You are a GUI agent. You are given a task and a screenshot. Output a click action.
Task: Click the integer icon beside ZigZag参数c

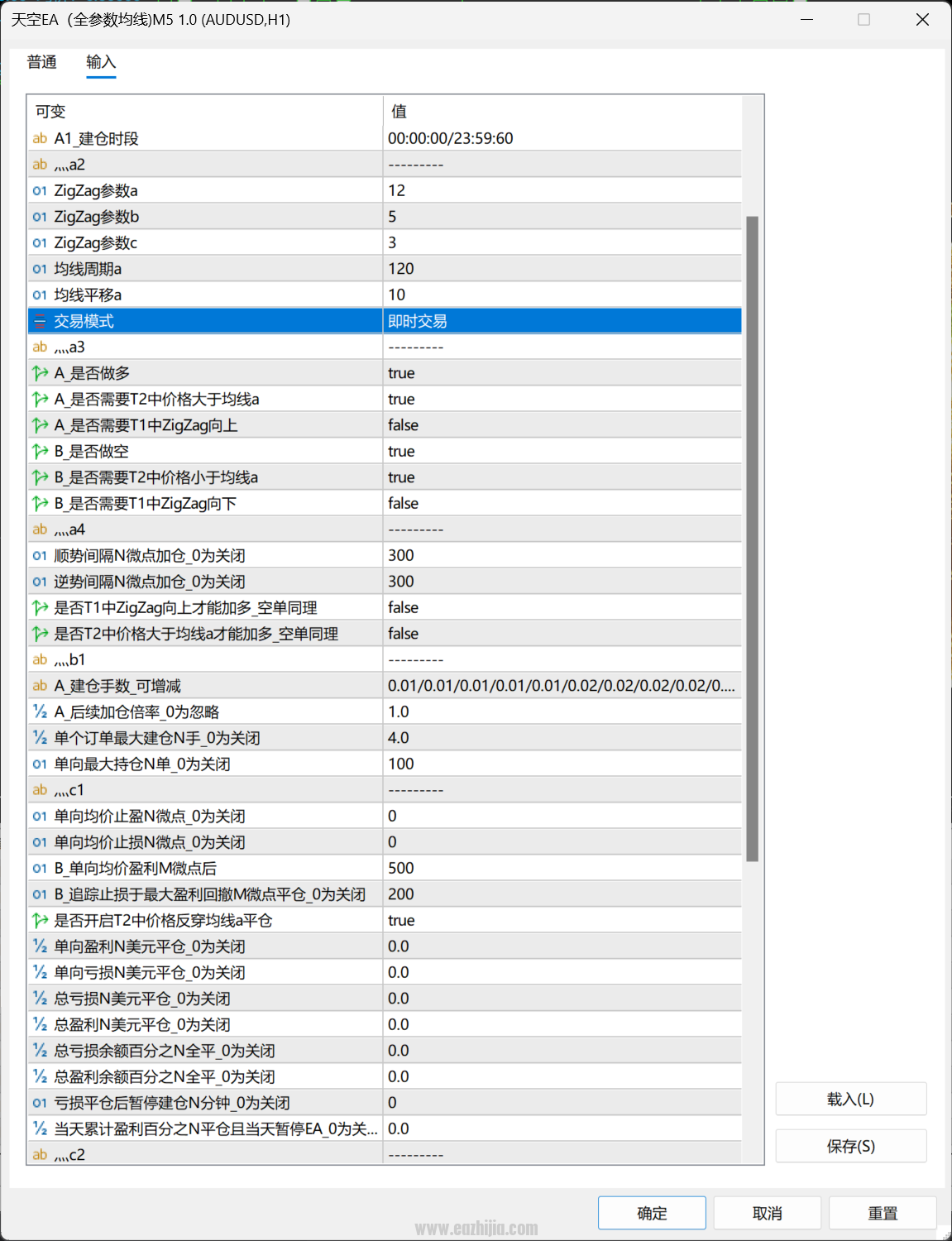click(x=40, y=243)
